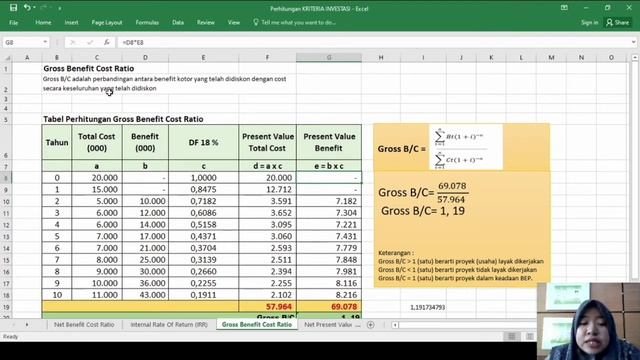Click the Undo arrow icon
The image size is (640, 360).
click(x=27, y=7)
